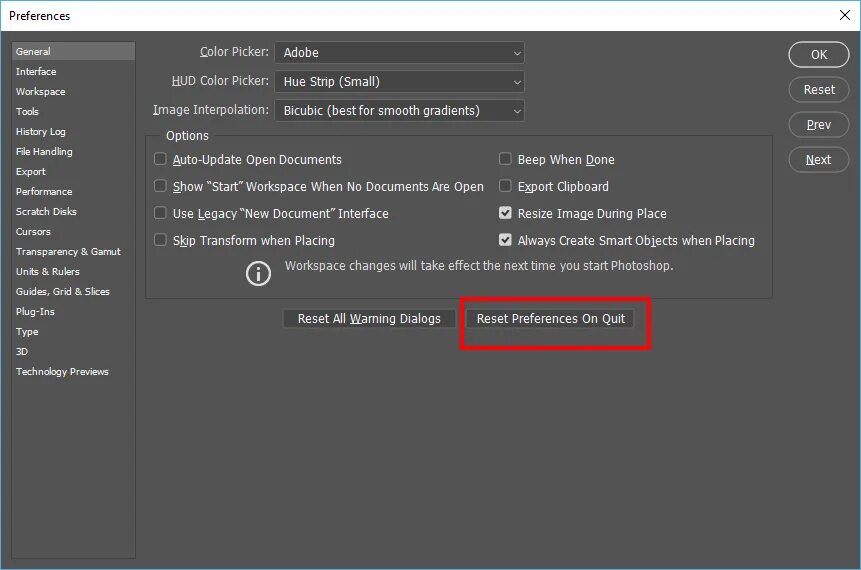
Task: Select 3D preferences category
Action: (x=73, y=352)
